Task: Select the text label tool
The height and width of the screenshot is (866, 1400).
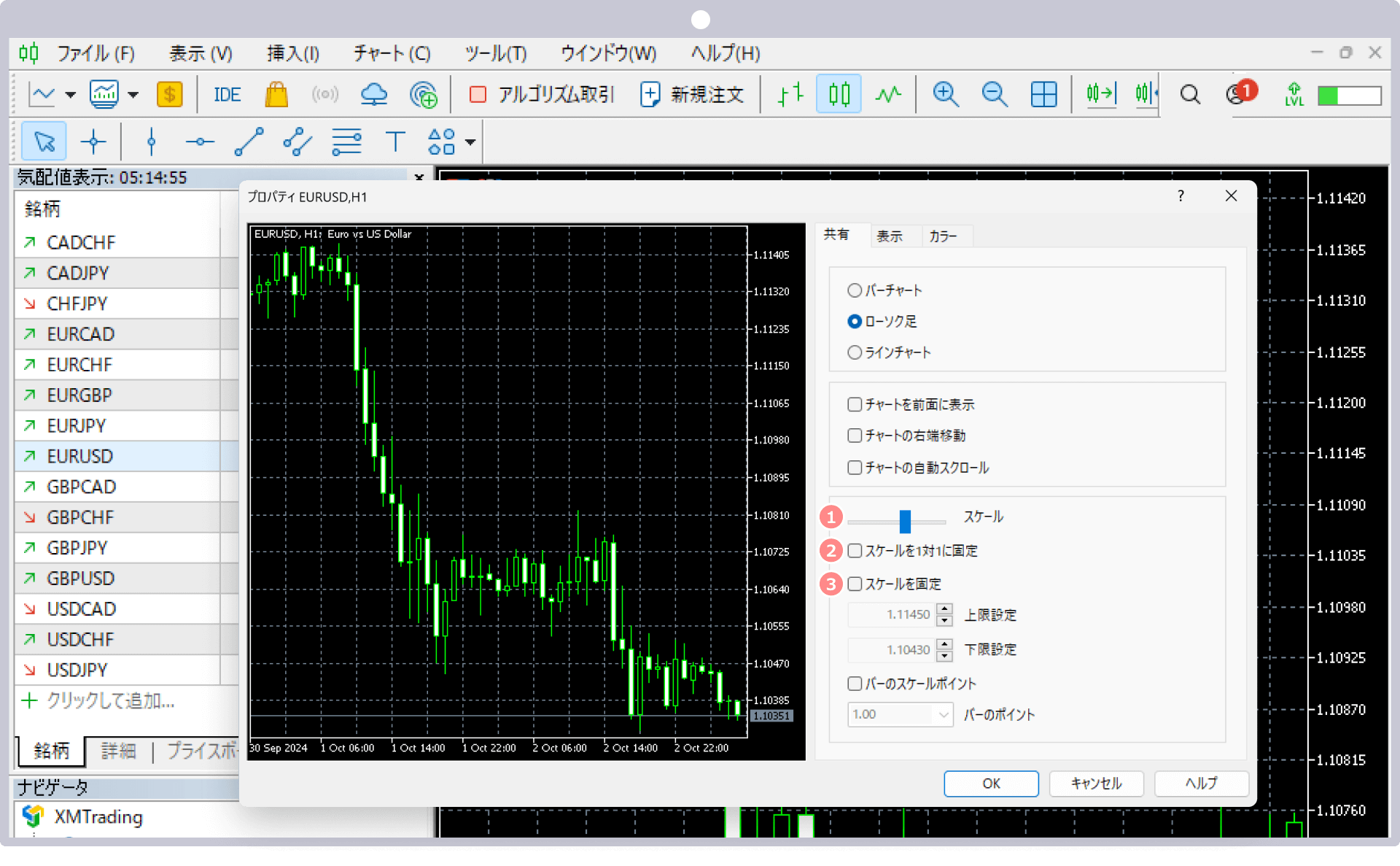Action: click(x=395, y=142)
